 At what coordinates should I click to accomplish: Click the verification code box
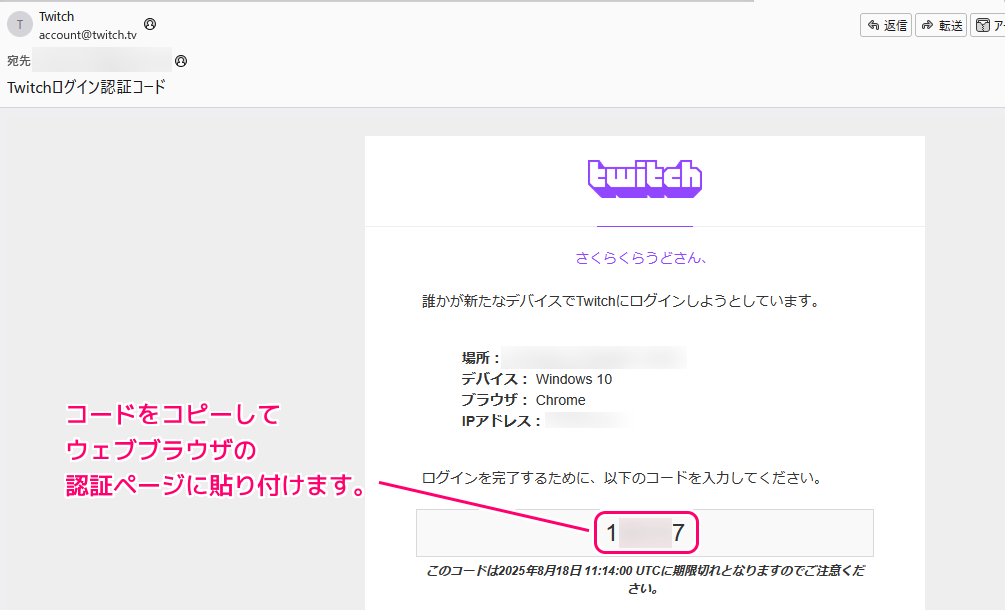coord(645,533)
